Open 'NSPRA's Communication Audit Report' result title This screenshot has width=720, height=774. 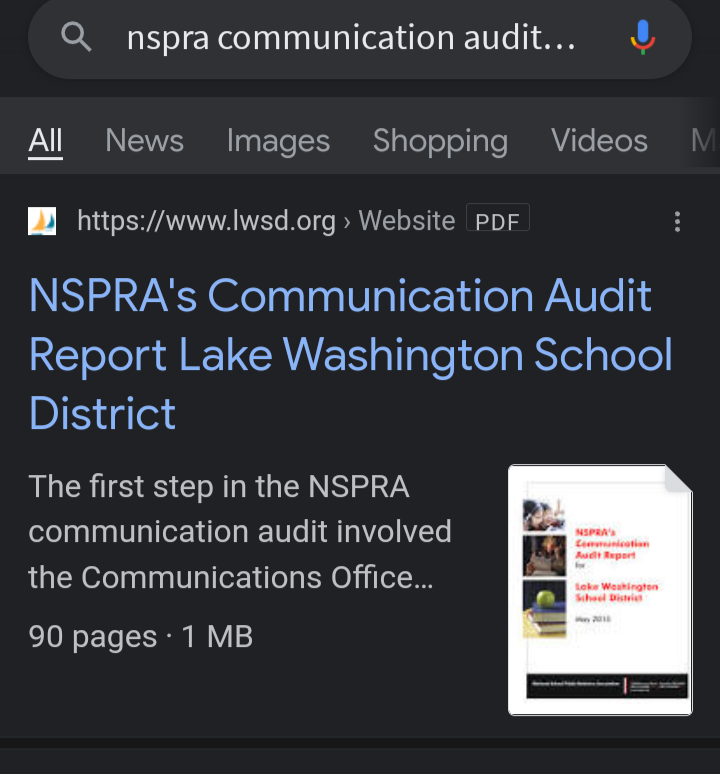(x=350, y=354)
